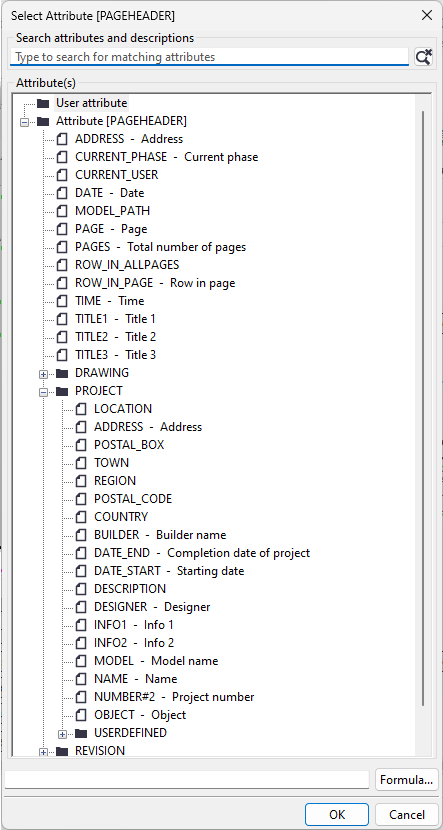Click the search clear icon beside search field
443x830 pixels.
tap(423, 57)
